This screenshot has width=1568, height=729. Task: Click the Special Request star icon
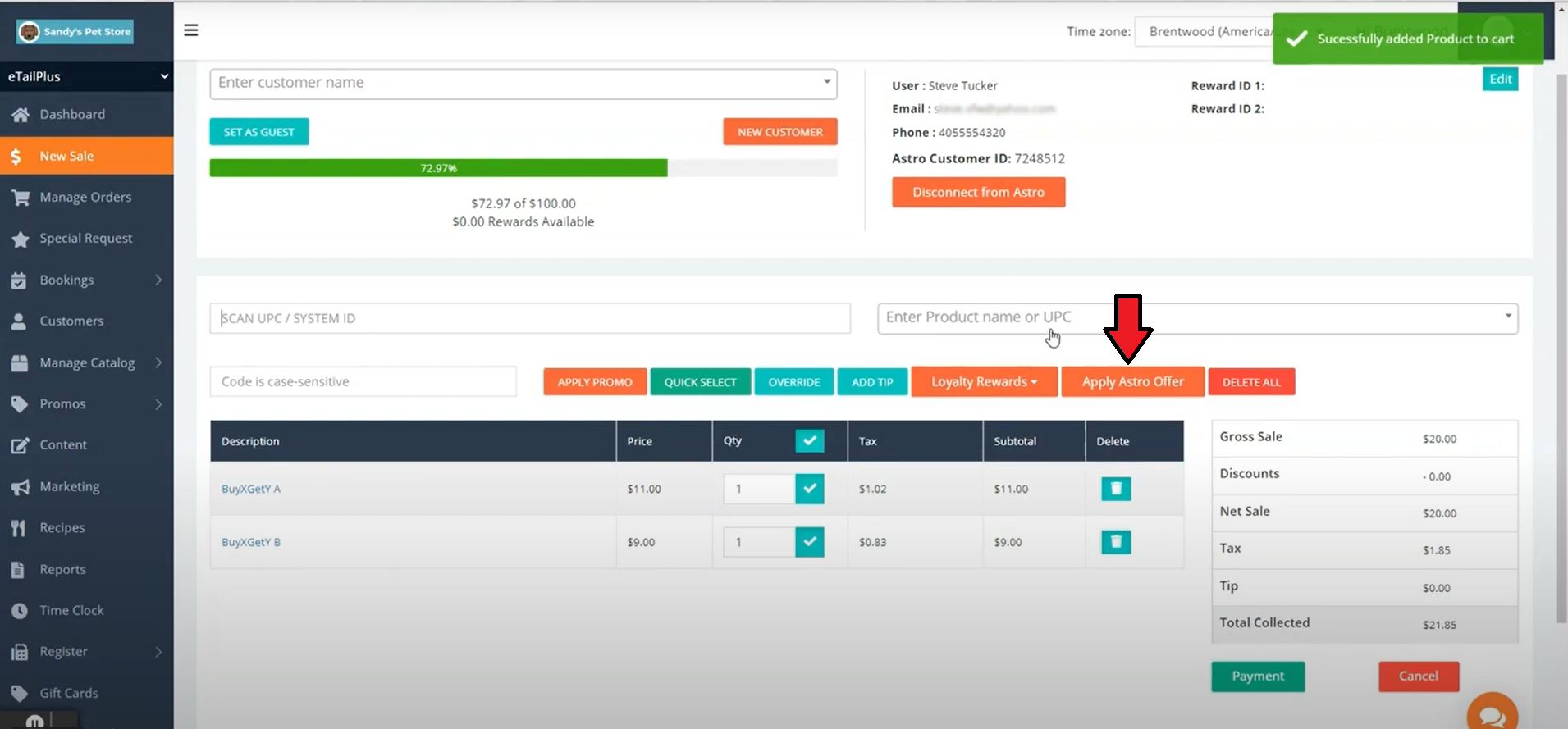[20, 239]
